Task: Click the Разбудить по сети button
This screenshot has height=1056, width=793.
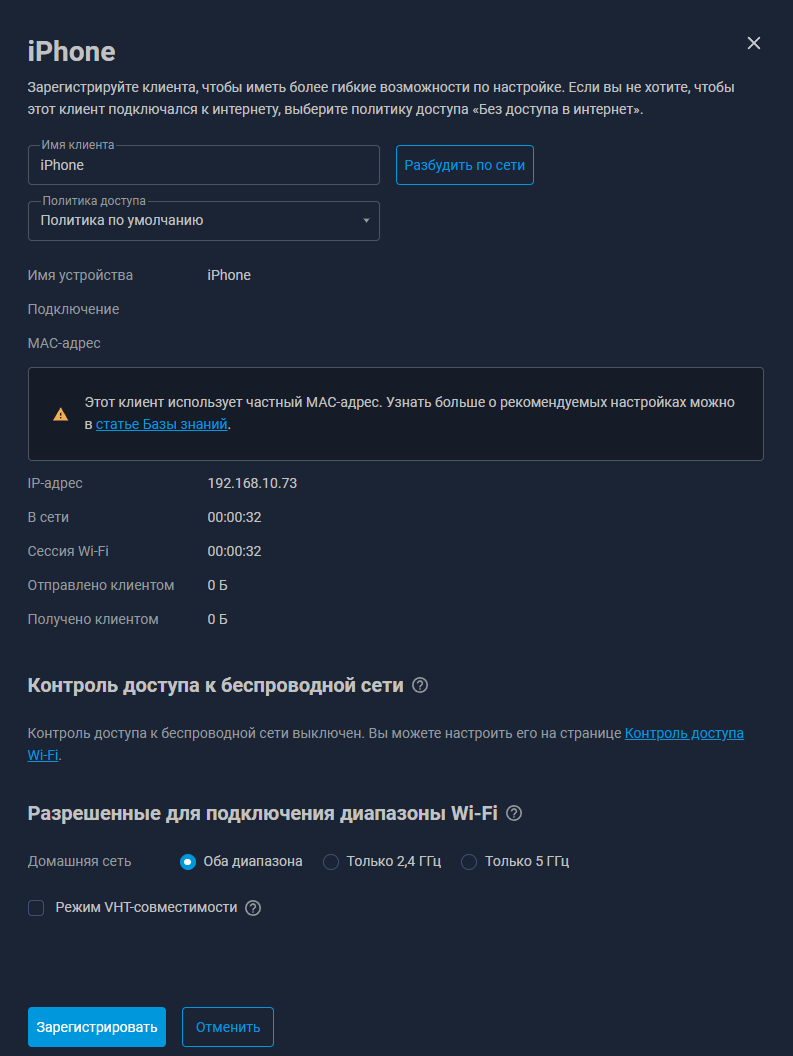Action: point(465,165)
